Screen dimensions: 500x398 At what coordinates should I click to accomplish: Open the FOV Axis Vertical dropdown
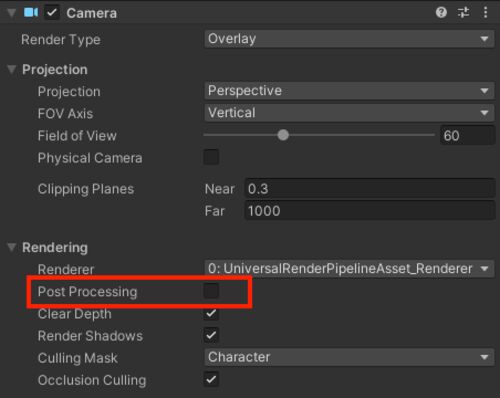[x=349, y=113]
